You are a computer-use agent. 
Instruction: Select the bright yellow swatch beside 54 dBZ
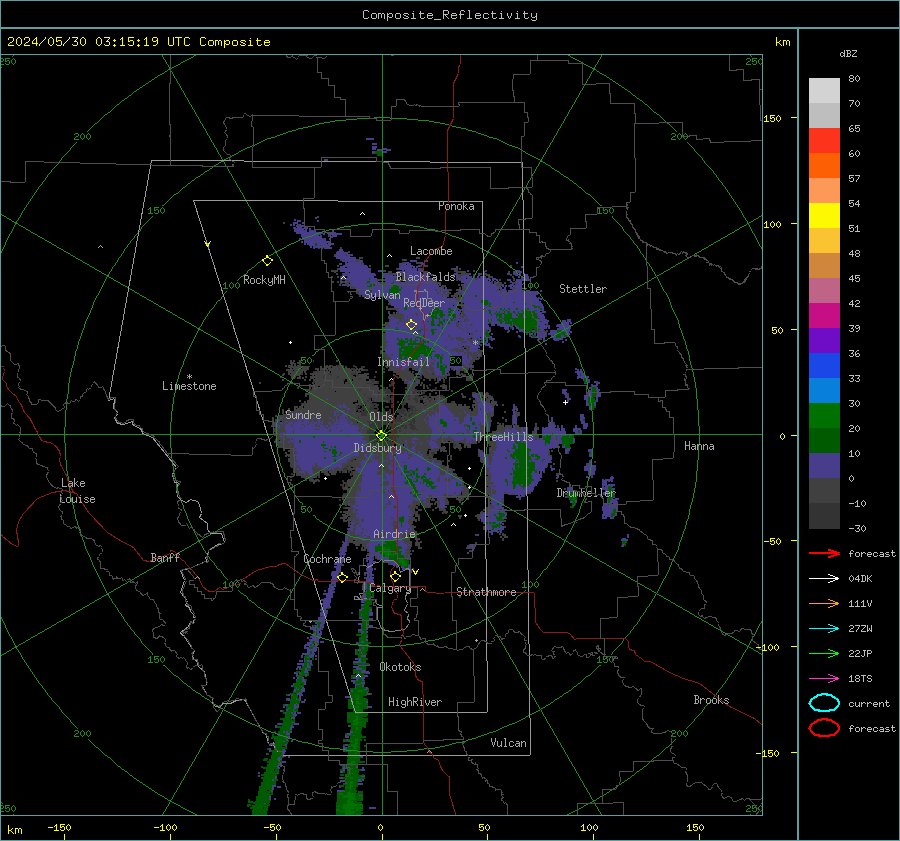[x=824, y=215]
